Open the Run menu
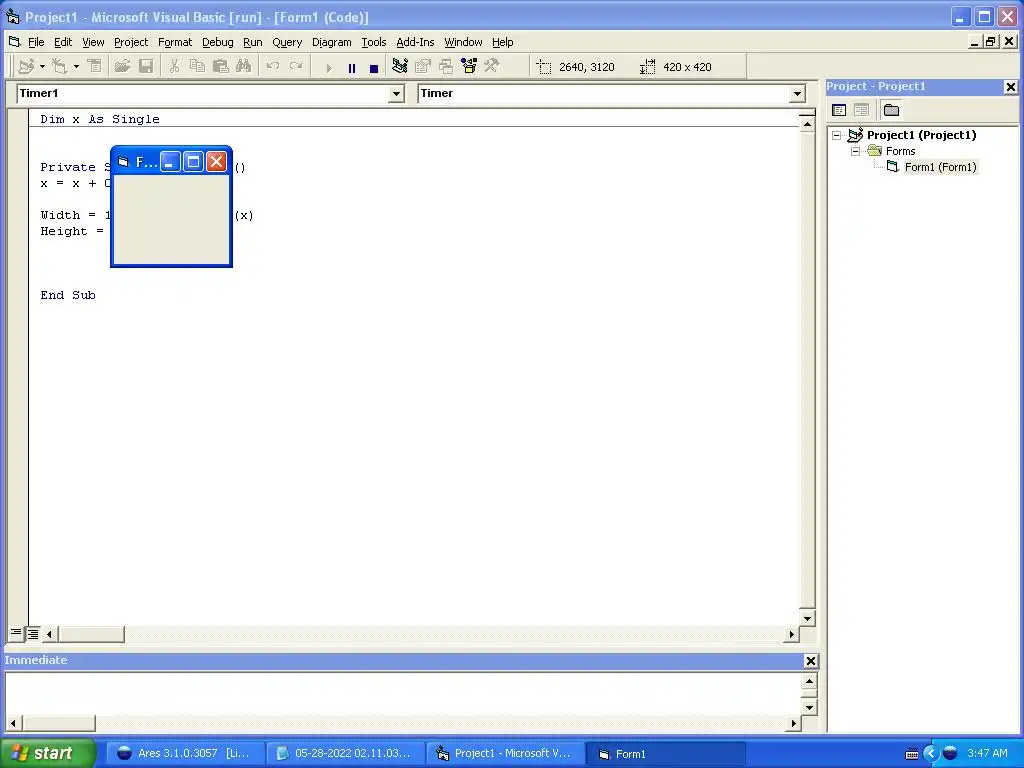This screenshot has height=768, width=1024. point(253,42)
